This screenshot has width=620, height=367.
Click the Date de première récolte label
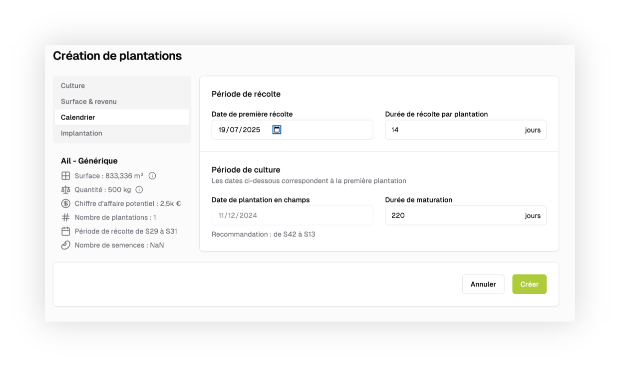coord(252,114)
